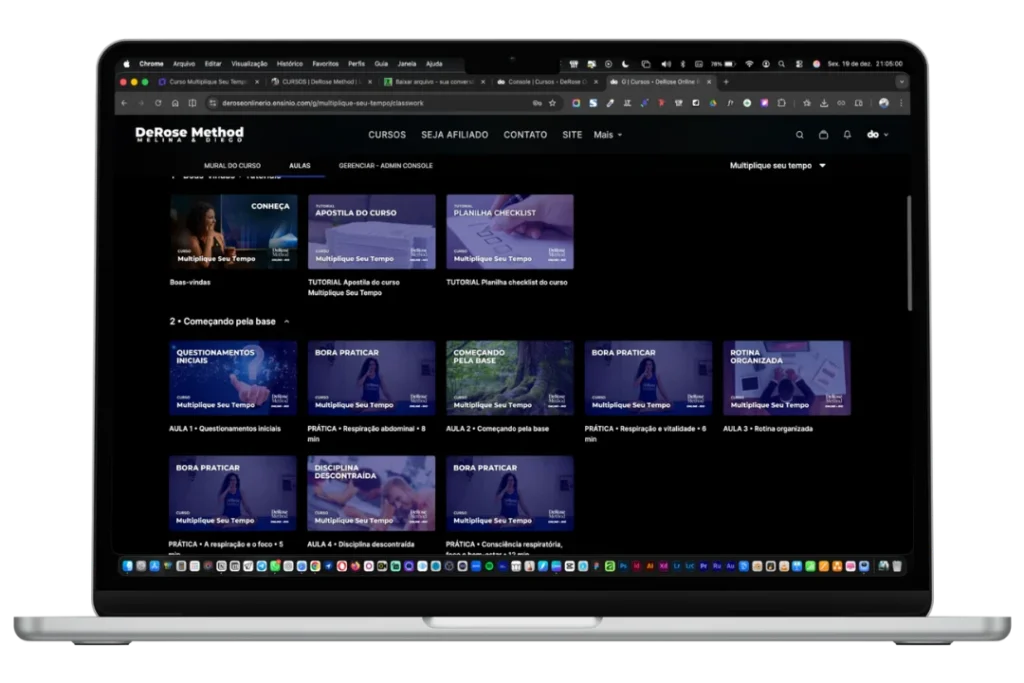Click the Wi-Fi icon in the menu bar
This screenshot has height=683, width=1024.
[749, 64]
